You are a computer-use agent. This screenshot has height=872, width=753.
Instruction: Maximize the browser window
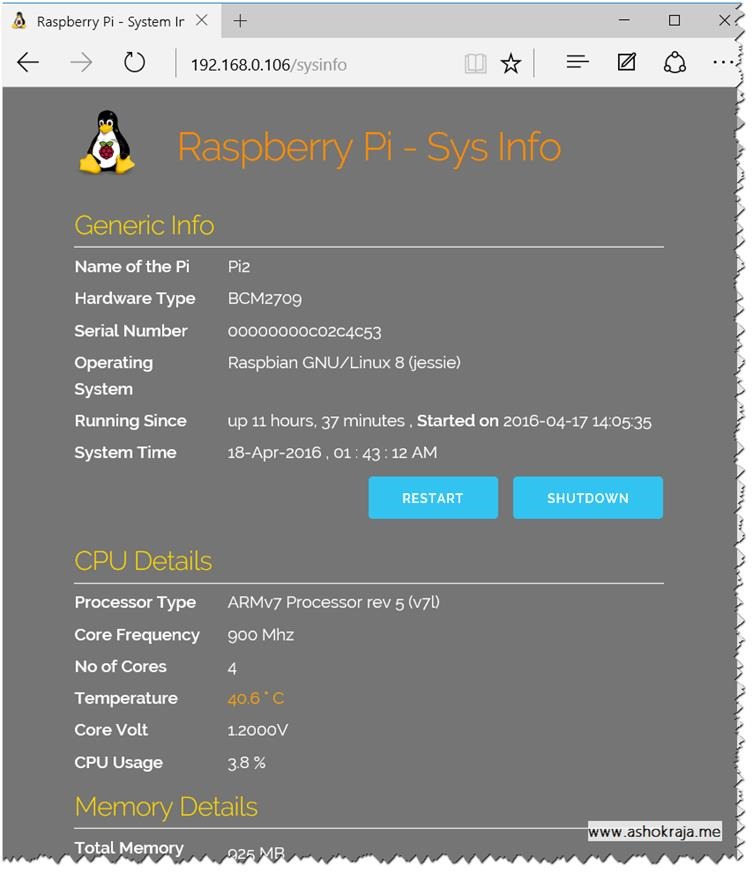(x=674, y=21)
